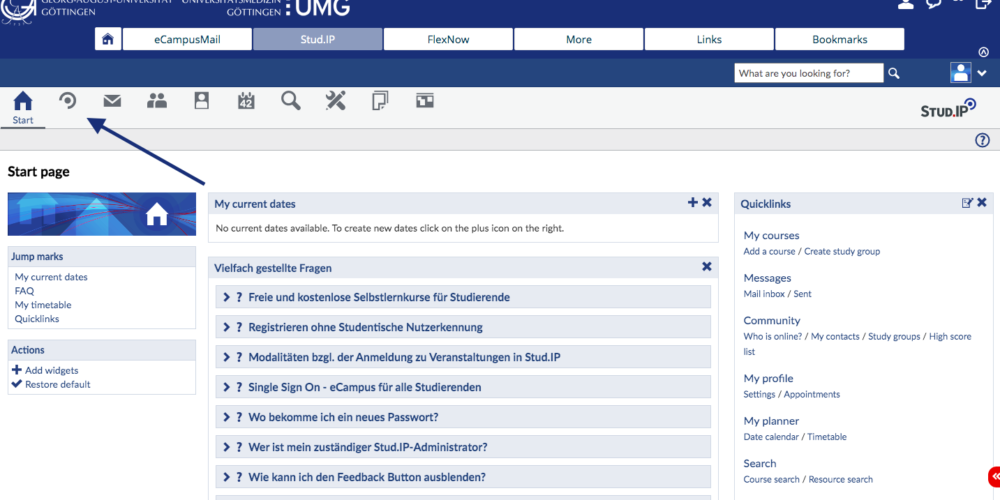Click the user silhouette icon in top header
Screen dimensions: 1000x500
tap(906, 3)
